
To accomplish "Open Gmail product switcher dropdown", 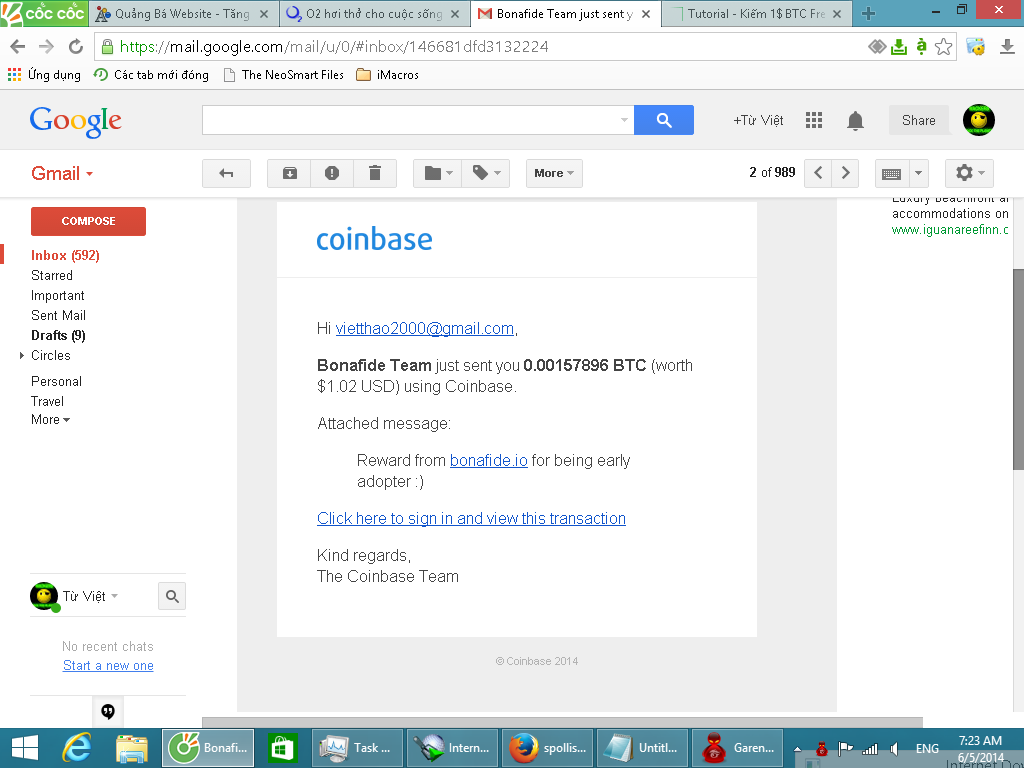I will (x=62, y=174).
